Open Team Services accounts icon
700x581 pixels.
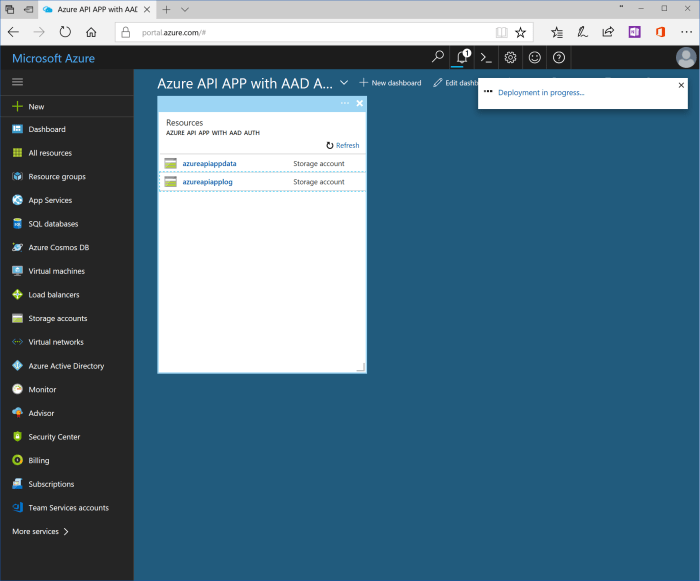coord(17,507)
